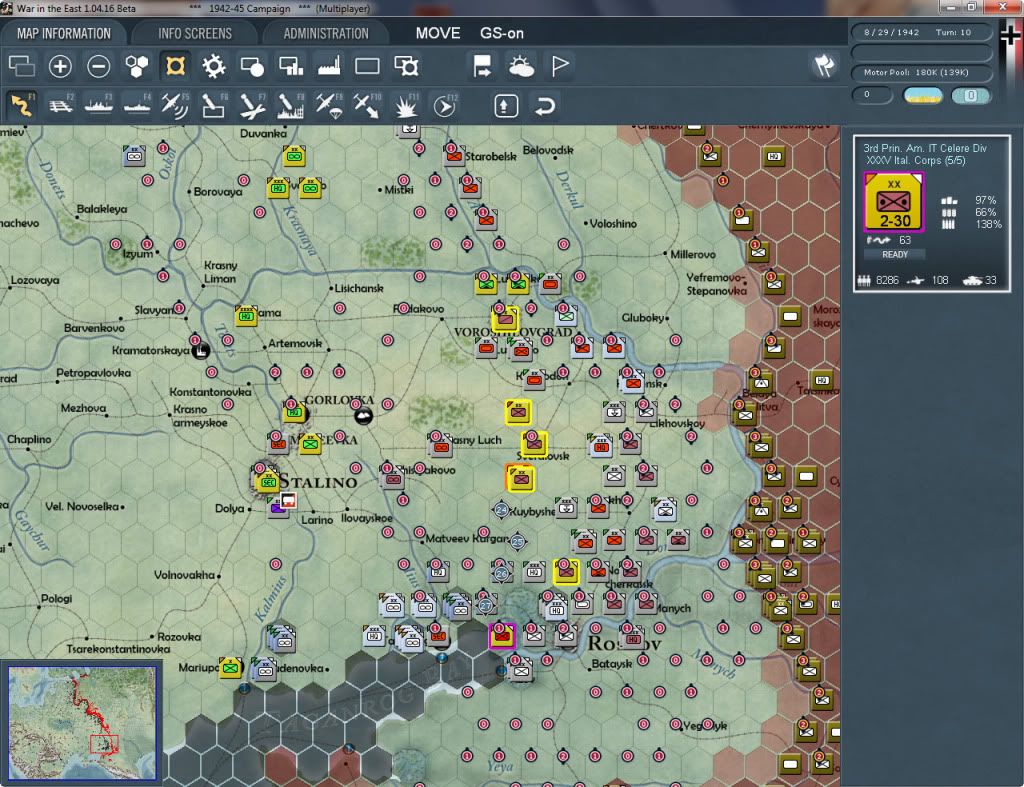The width and height of the screenshot is (1024, 787).
Task: Select the F10 air transfer mode icon
Action: (367, 105)
